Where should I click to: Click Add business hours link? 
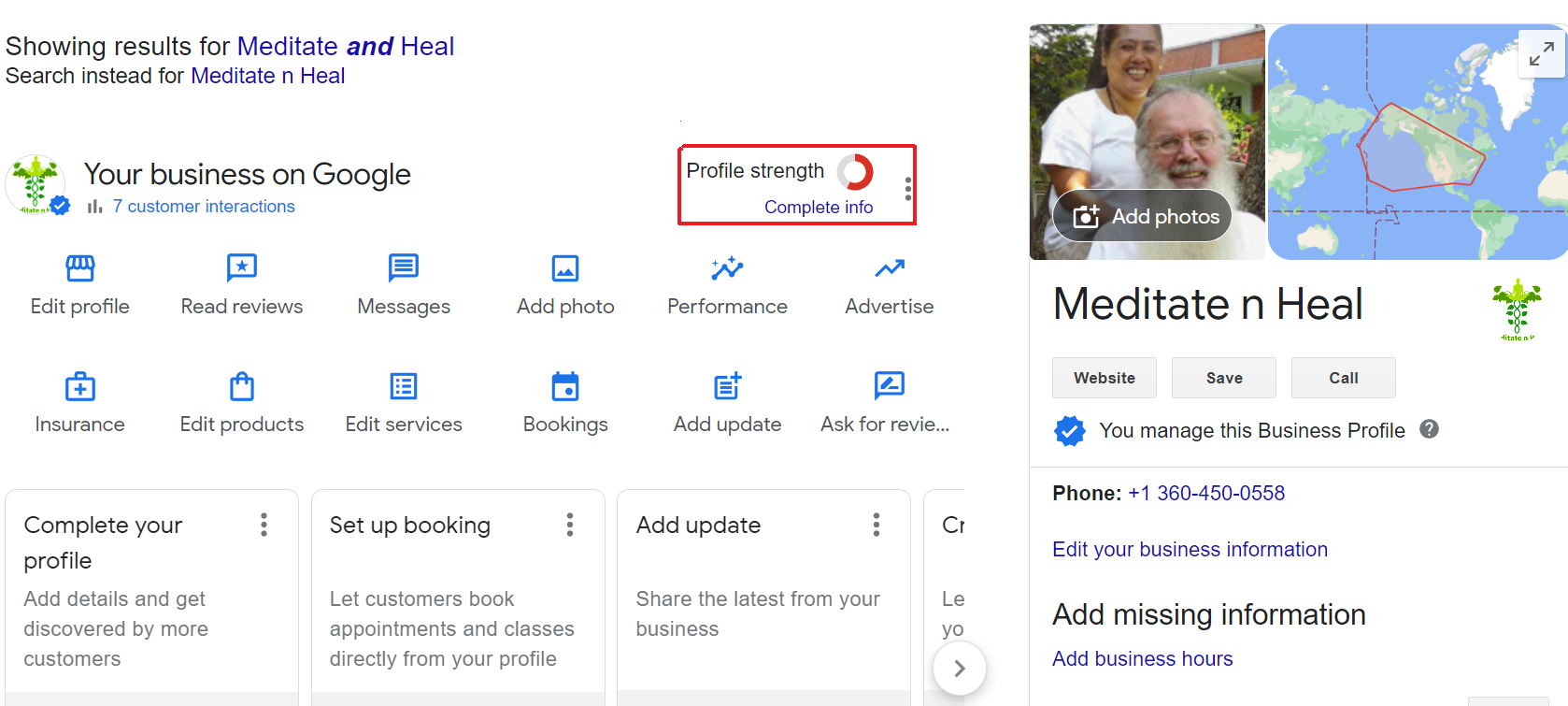[x=1142, y=658]
